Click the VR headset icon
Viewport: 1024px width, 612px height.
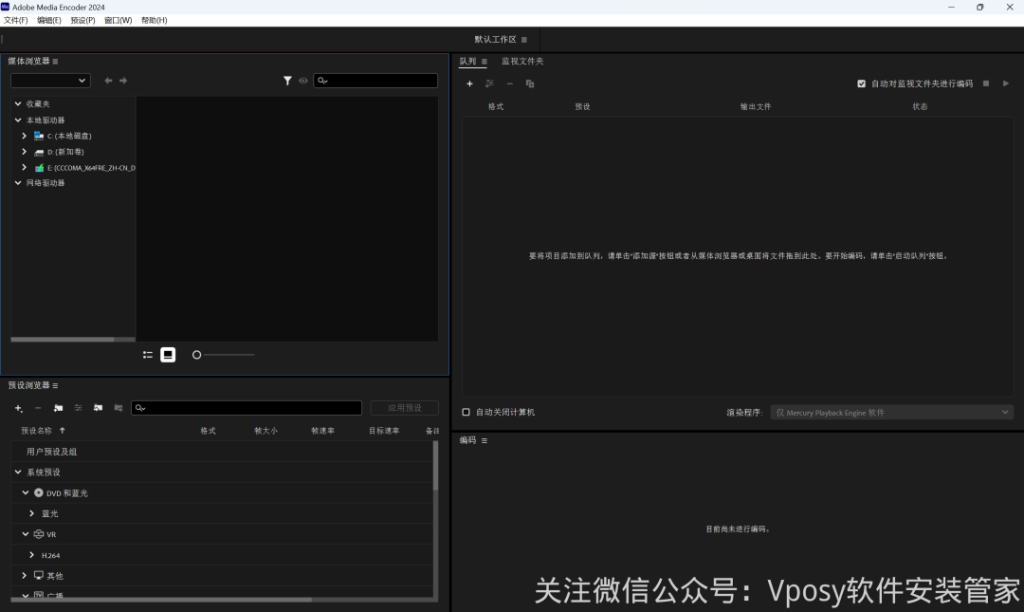(x=39, y=534)
